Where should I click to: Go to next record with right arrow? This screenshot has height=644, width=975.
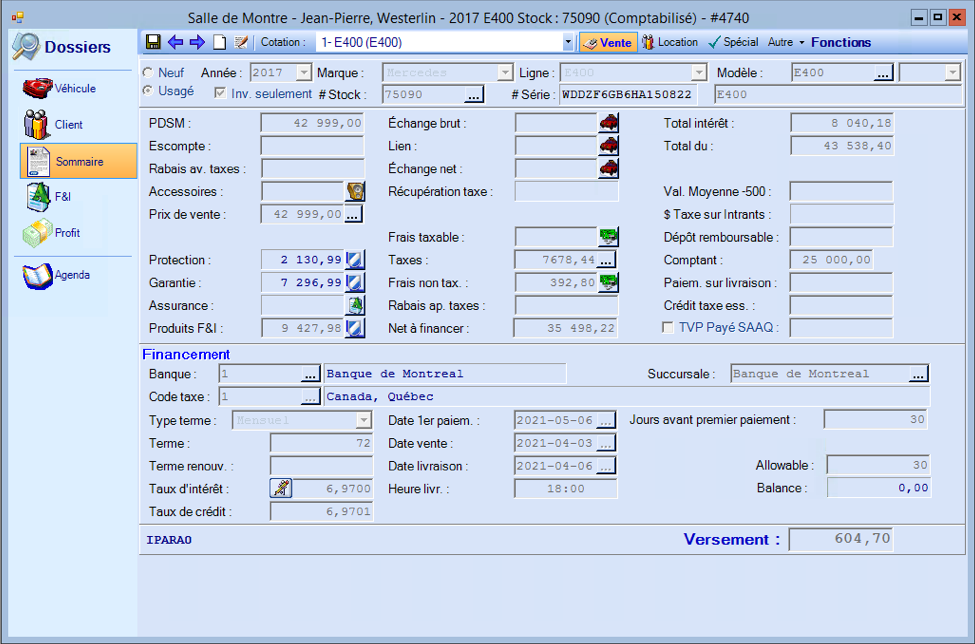coord(197,42)
